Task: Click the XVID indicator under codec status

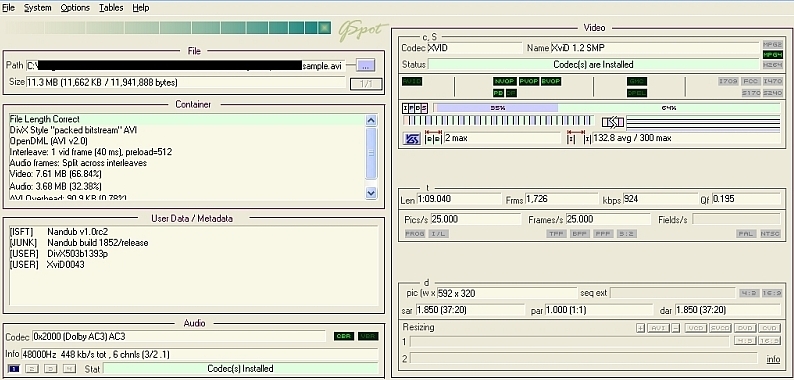Action: [x=412, y=82]
